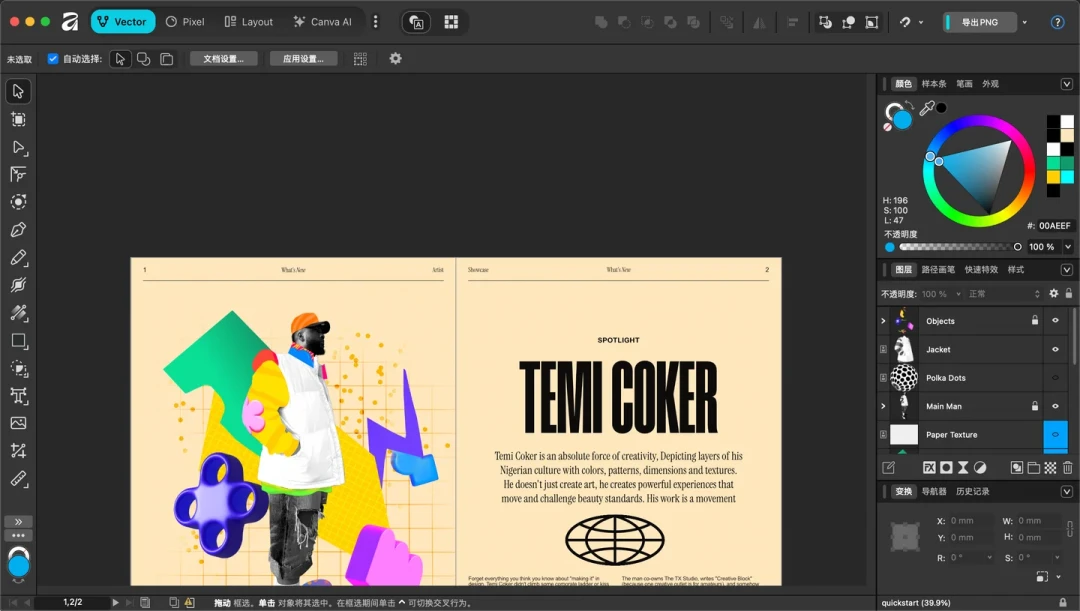Click the color picker eyedropper icon
The height and width of the screenshot is (611, 1080).
coord(926,108)
